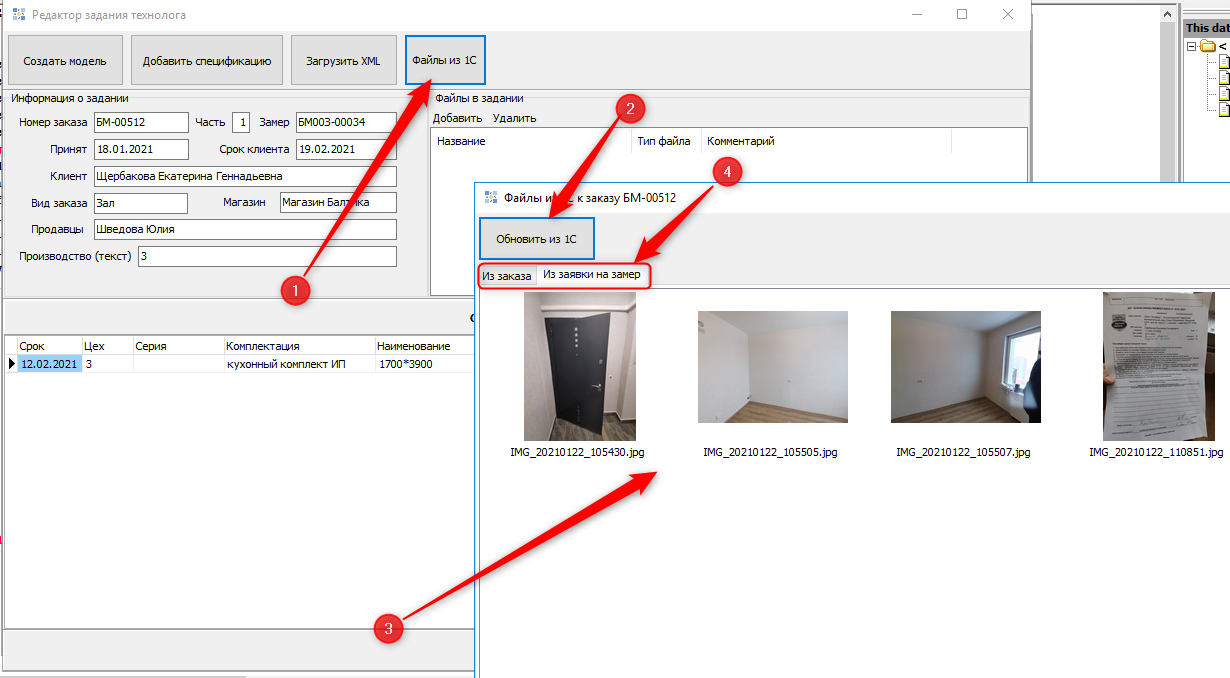Click the icon in the Файлы из 1С dialog title

[490, 198]
